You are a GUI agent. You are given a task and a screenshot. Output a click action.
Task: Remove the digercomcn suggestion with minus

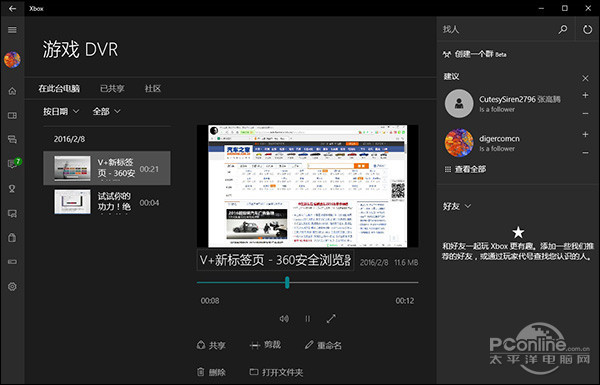[585, 153]
